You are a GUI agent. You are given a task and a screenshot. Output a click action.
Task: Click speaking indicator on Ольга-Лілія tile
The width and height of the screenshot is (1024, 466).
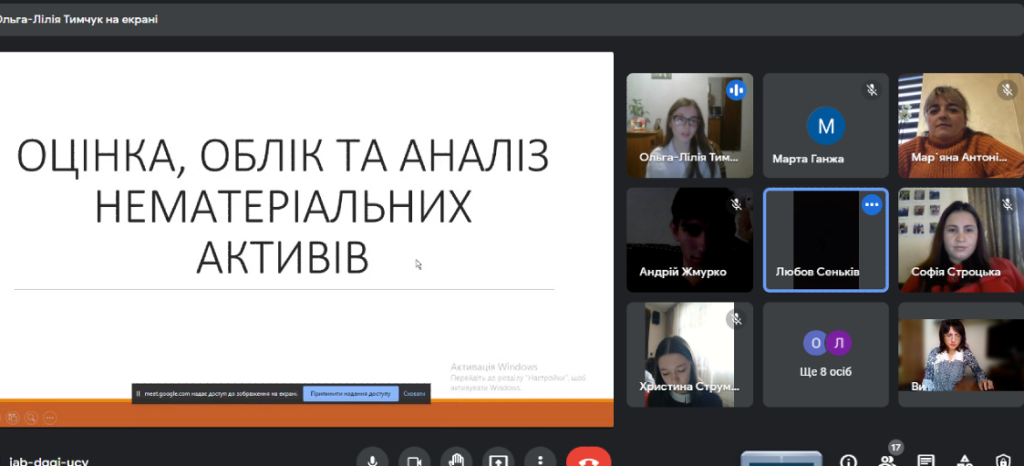736,90
